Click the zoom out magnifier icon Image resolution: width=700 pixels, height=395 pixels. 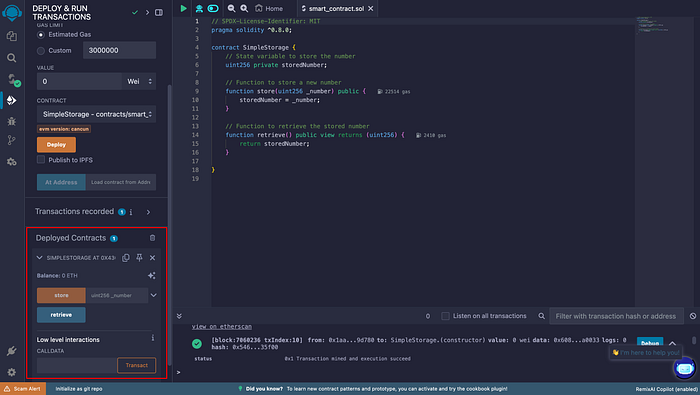231,8
